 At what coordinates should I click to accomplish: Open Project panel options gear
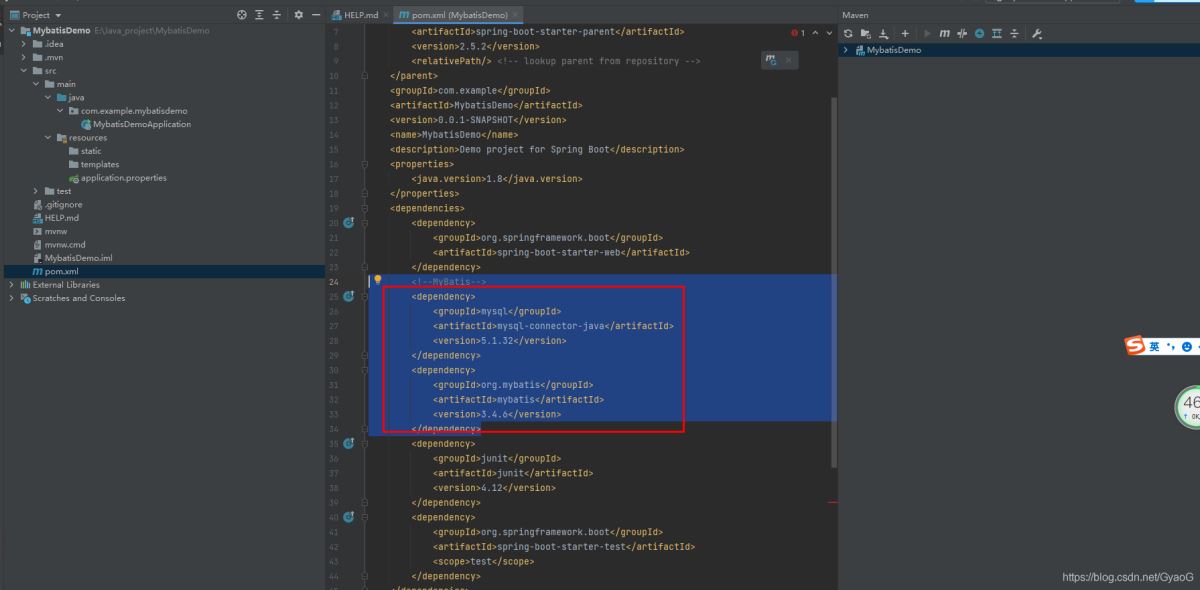click(297, 15)
